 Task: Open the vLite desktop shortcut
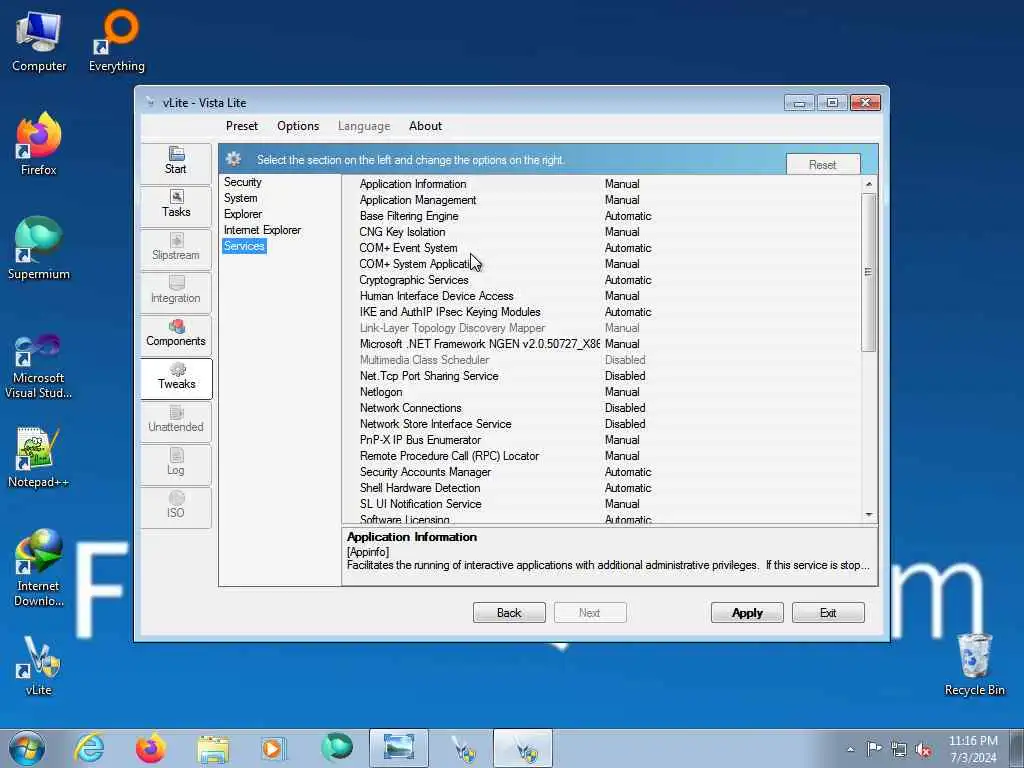[x=39, y=666]
